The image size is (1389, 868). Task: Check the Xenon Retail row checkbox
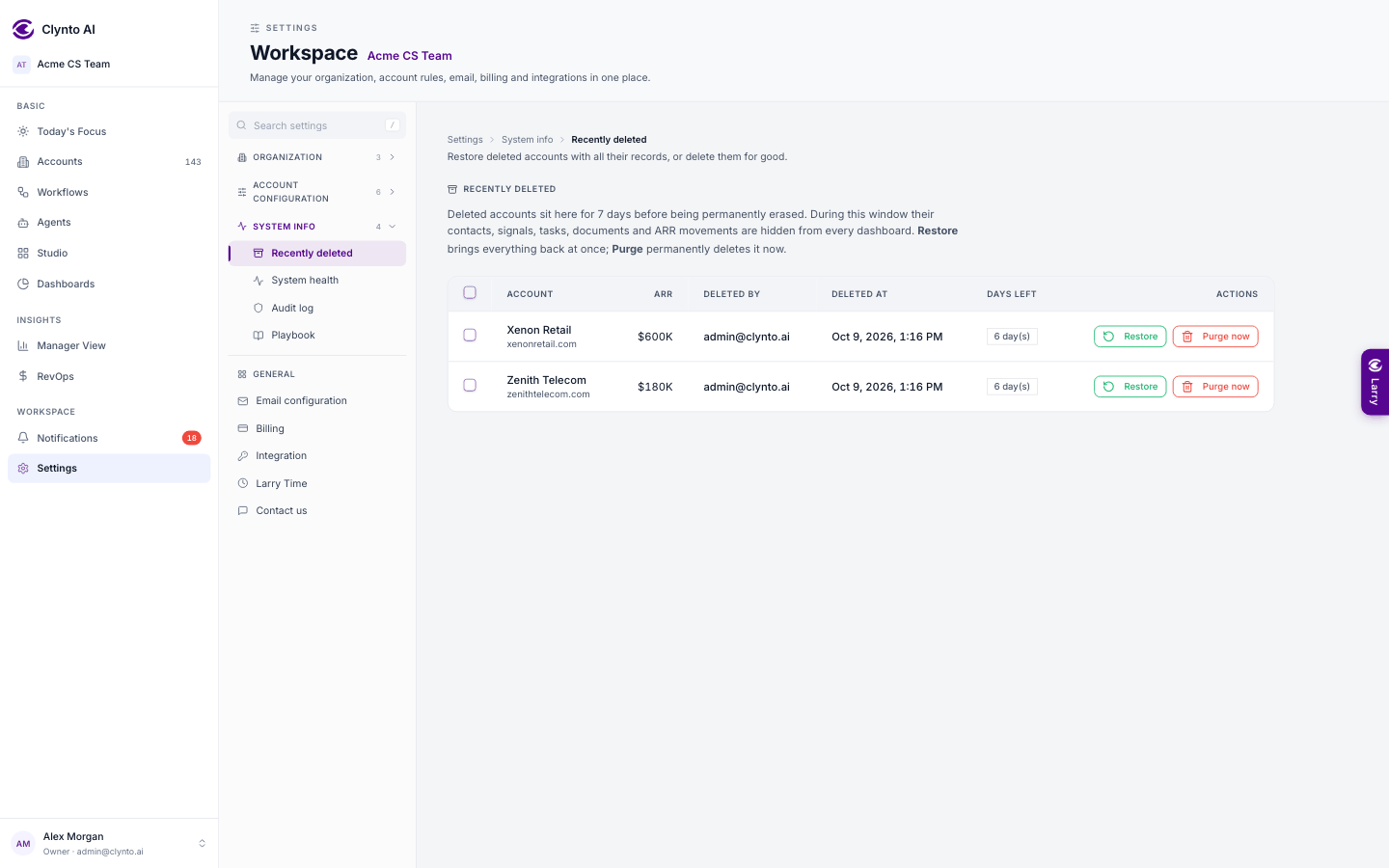[x=470, y=335]
